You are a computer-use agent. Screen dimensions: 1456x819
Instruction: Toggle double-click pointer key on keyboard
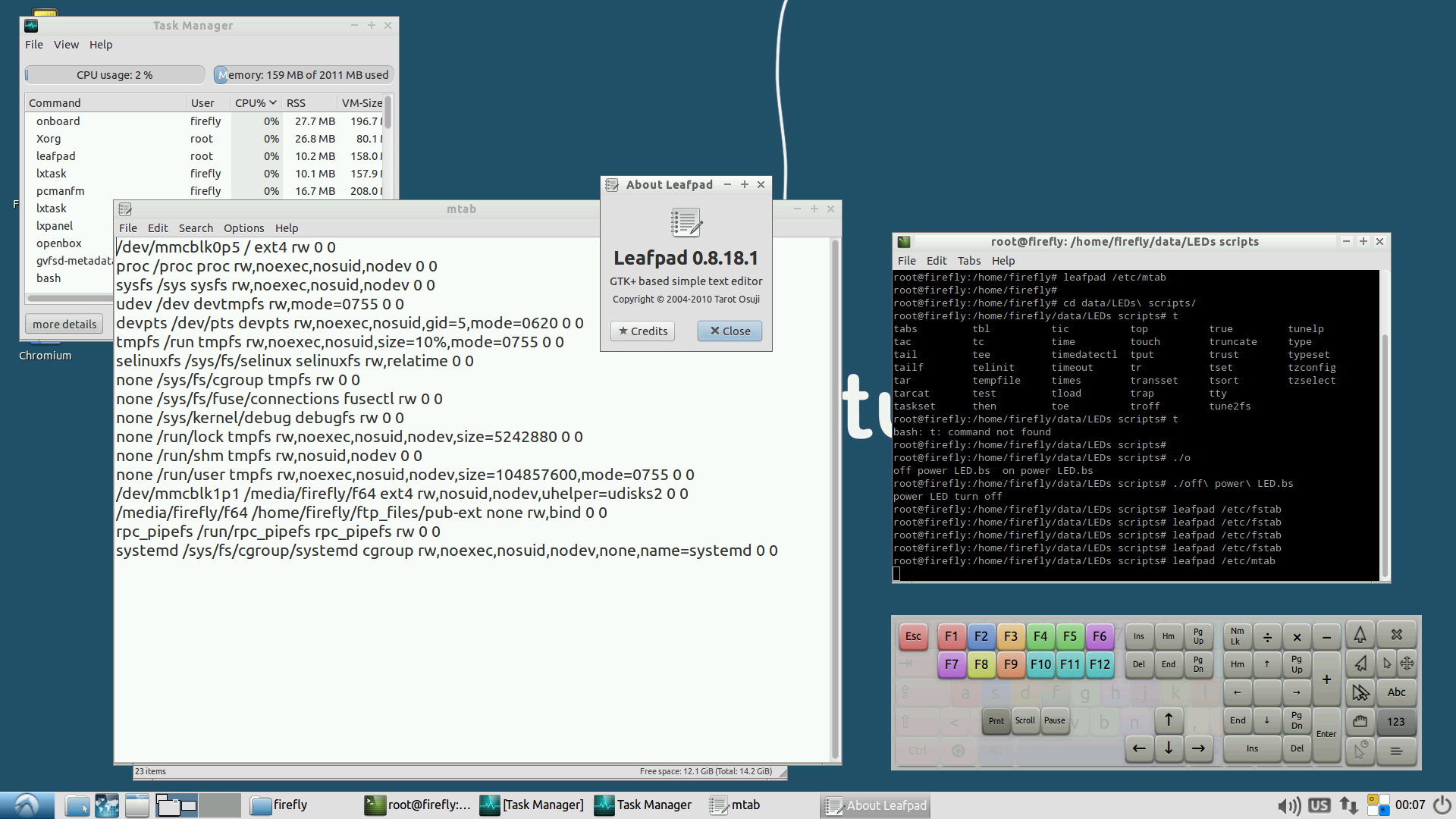click(x=1360, y=692)
